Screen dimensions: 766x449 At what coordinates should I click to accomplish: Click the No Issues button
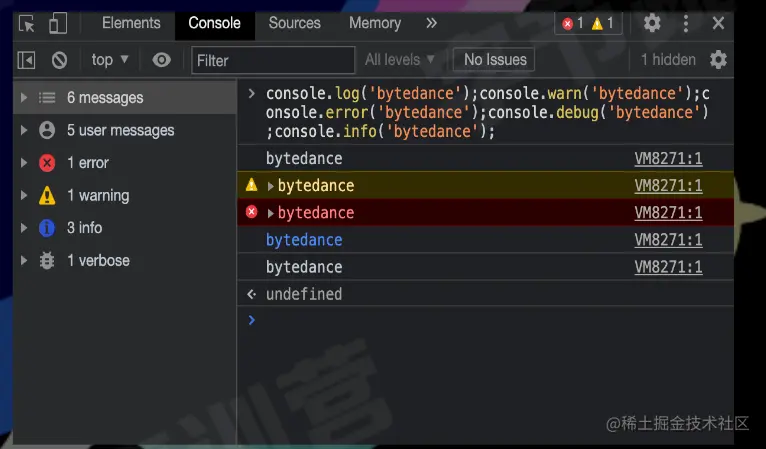[x=494, y=60]
